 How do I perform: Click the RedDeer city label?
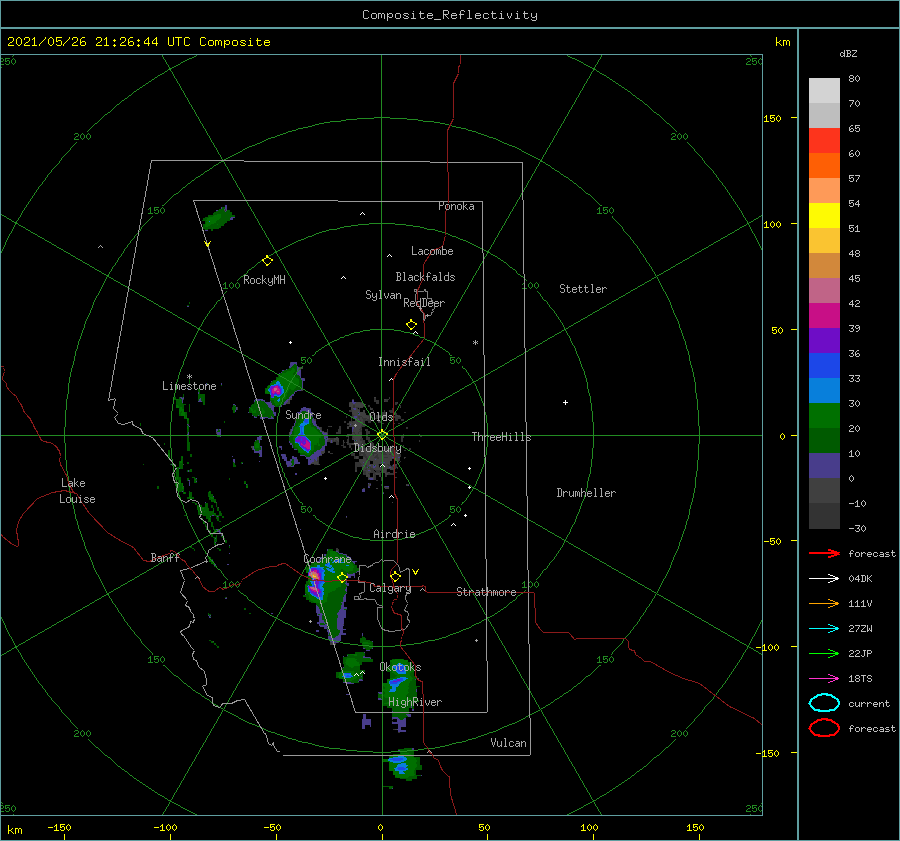[x=424, y=303]
